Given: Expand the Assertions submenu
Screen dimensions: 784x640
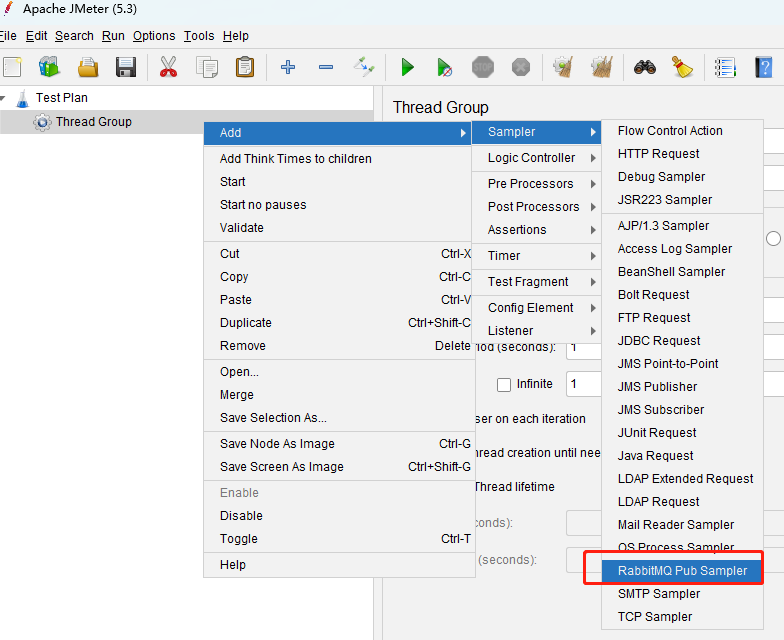Looking at the screenshot, I should 536,230.
